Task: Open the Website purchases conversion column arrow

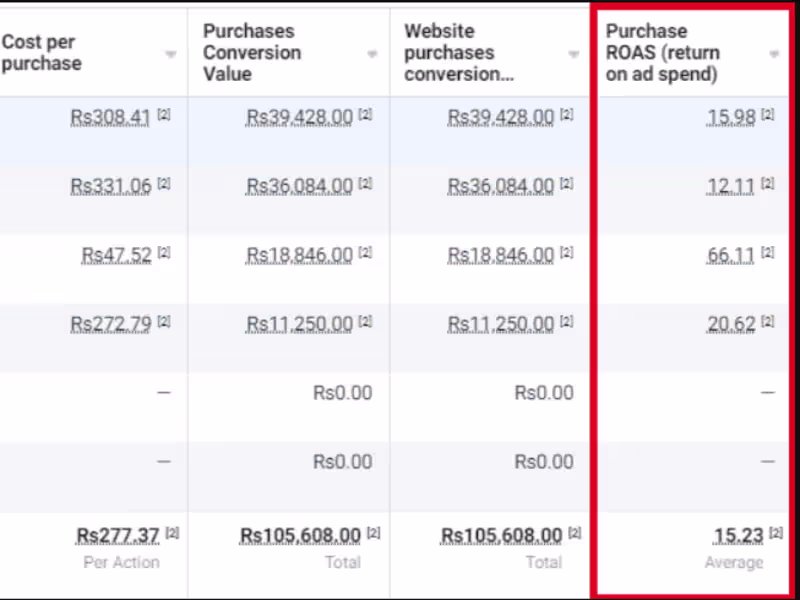Action: [x=574, y=54]
